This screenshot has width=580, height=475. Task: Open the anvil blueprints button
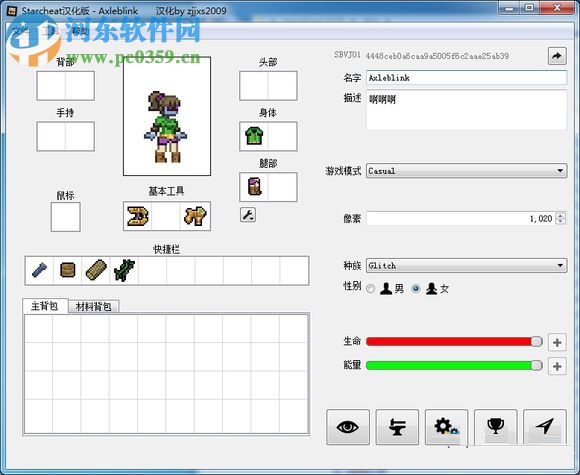pyautogui.click(x=397, y=427)
